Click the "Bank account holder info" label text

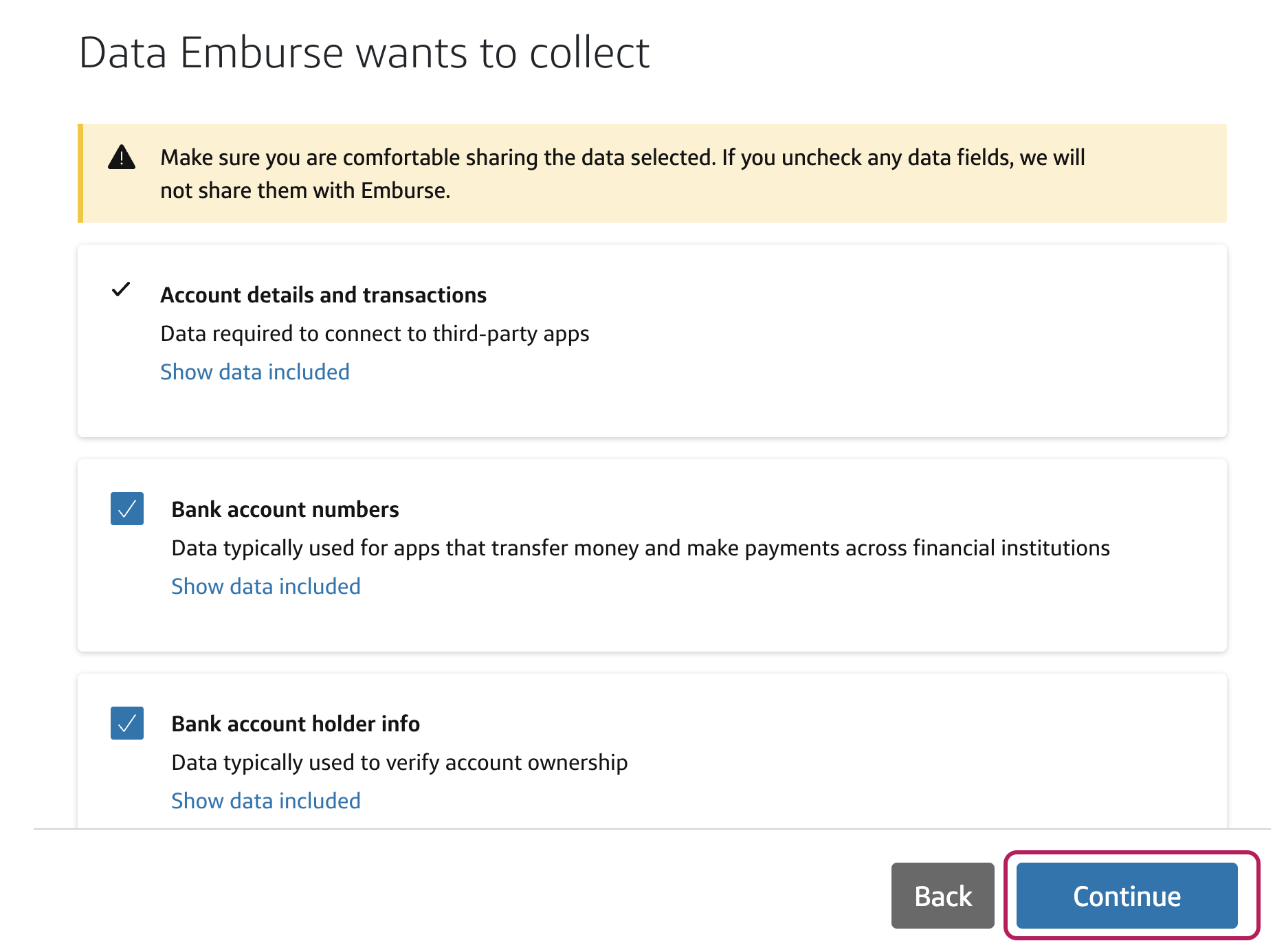[x=296, y=724]
